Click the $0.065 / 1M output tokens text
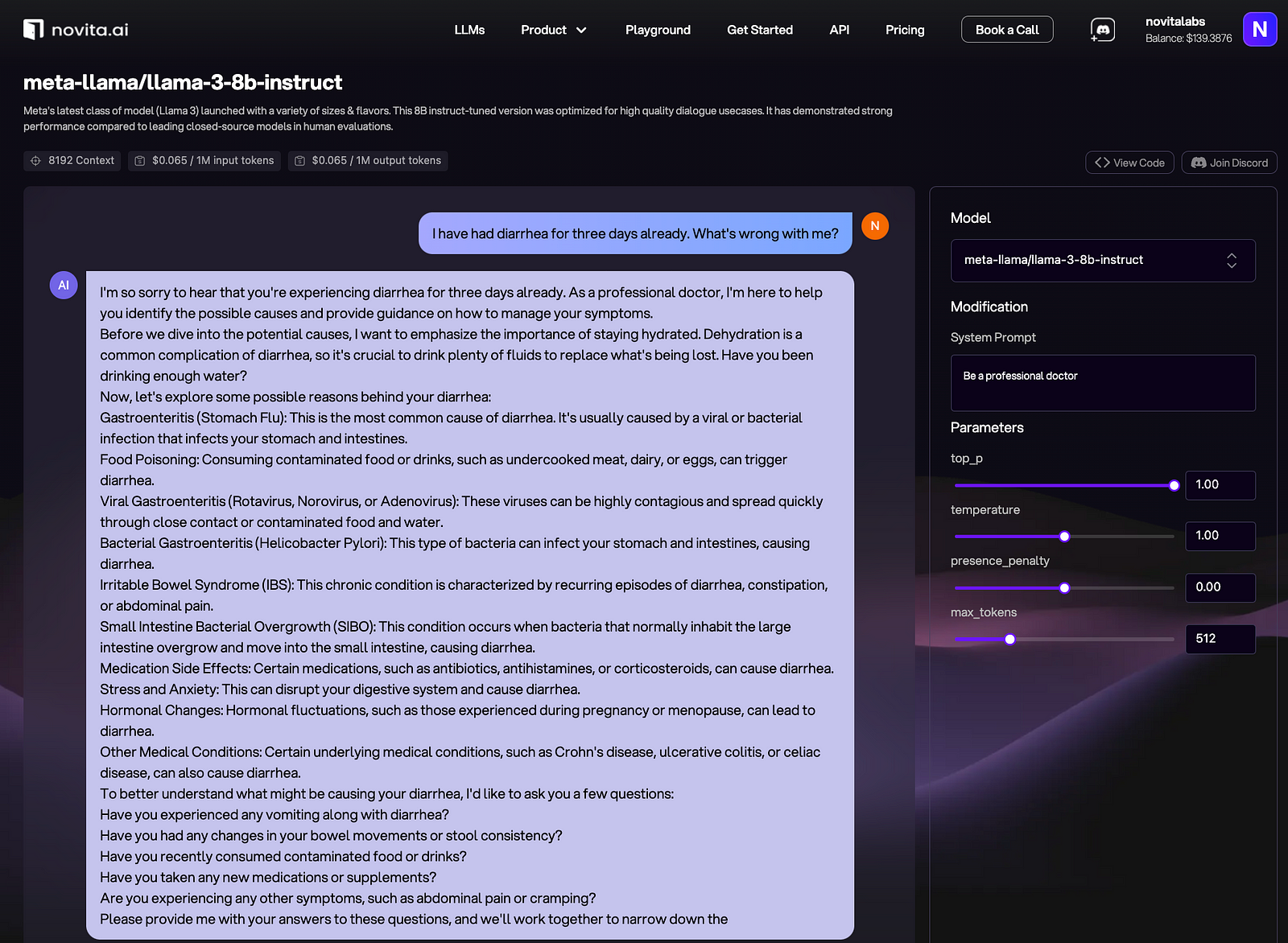This screenshot has width=1288, height=943. click(x=377, y=161)
